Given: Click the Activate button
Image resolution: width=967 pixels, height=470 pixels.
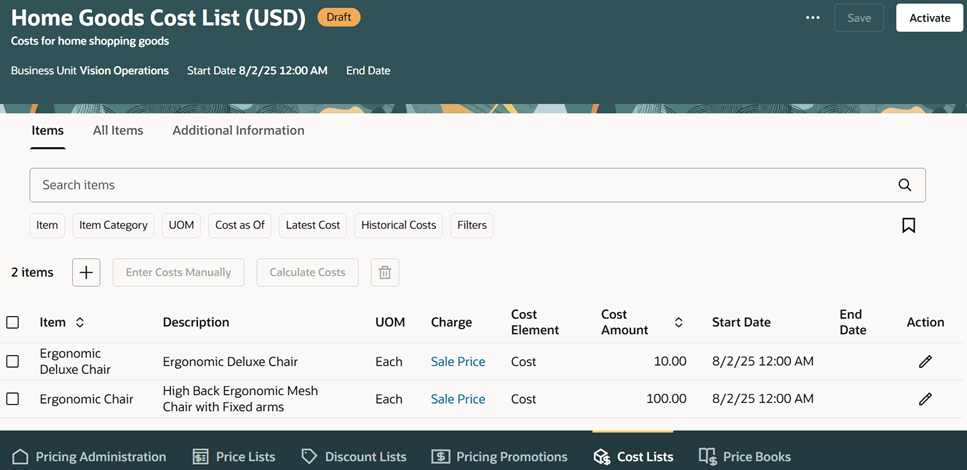Looking at the screenshot, I should (929, 18).
